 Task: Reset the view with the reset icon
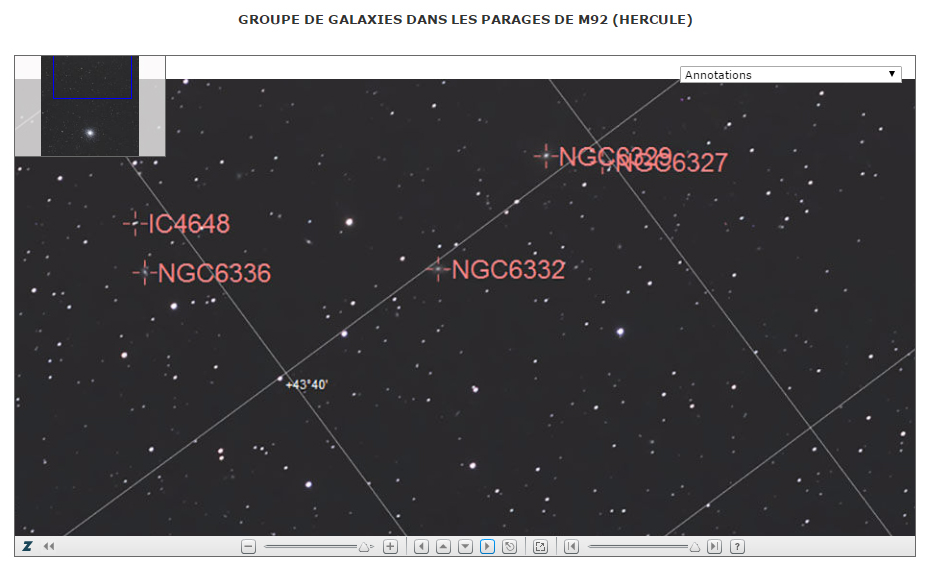click(509, 547)
